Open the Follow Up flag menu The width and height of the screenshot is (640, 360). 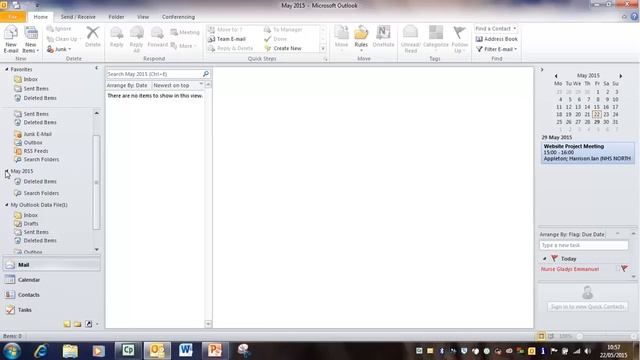pyautogui.click(x=460, y=39)
